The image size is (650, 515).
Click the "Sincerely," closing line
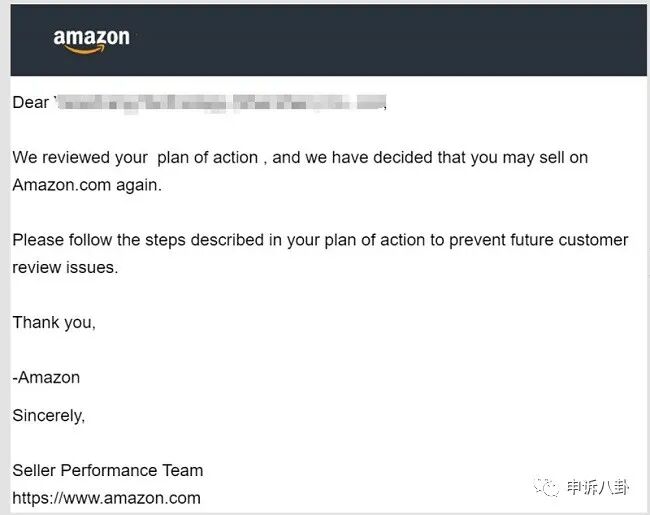(48, 415)
